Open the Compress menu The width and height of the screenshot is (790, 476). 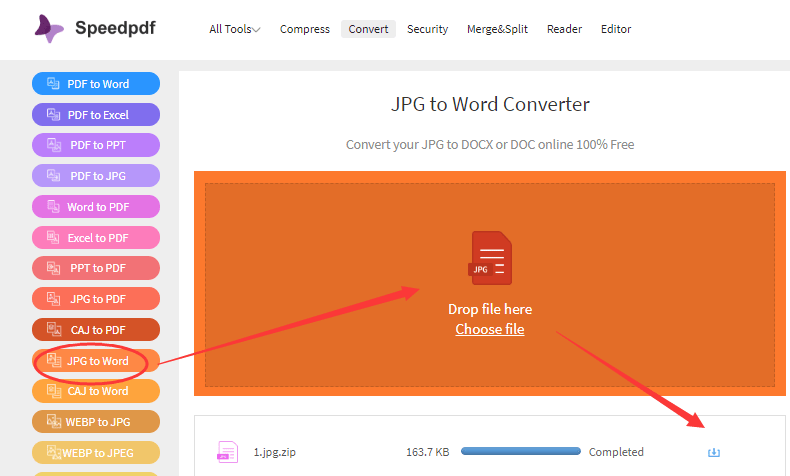(x=305, y=29)
